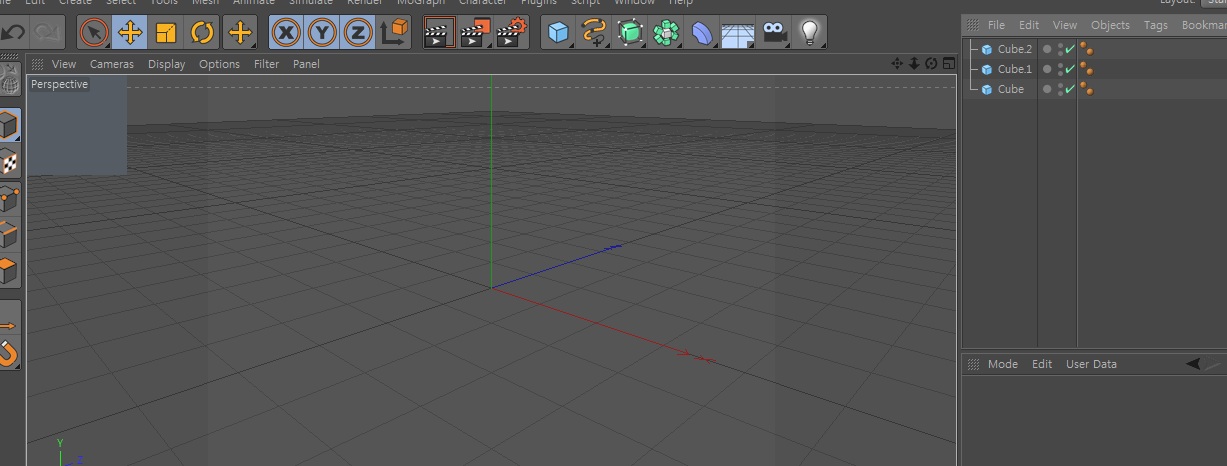Open Attribute Manager Edit menu
1227x466 pixels.
click(1042, 364)
